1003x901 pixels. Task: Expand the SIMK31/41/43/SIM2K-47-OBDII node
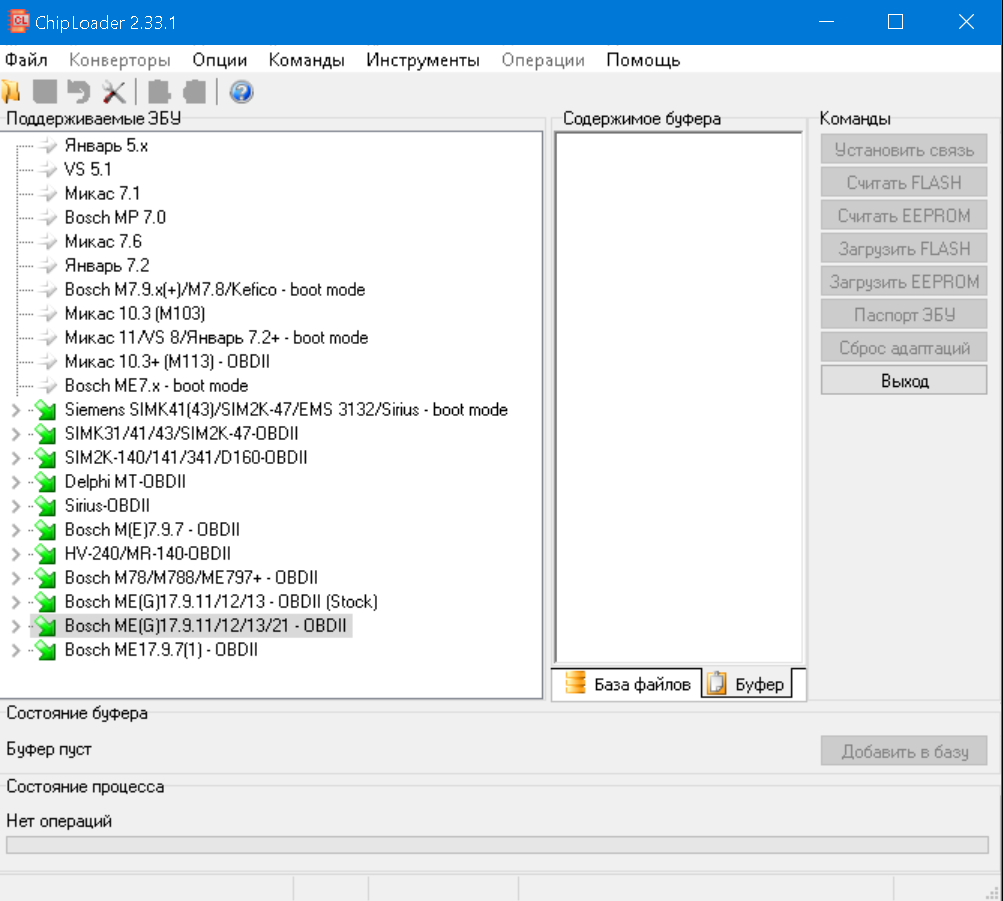coord(15,434)
